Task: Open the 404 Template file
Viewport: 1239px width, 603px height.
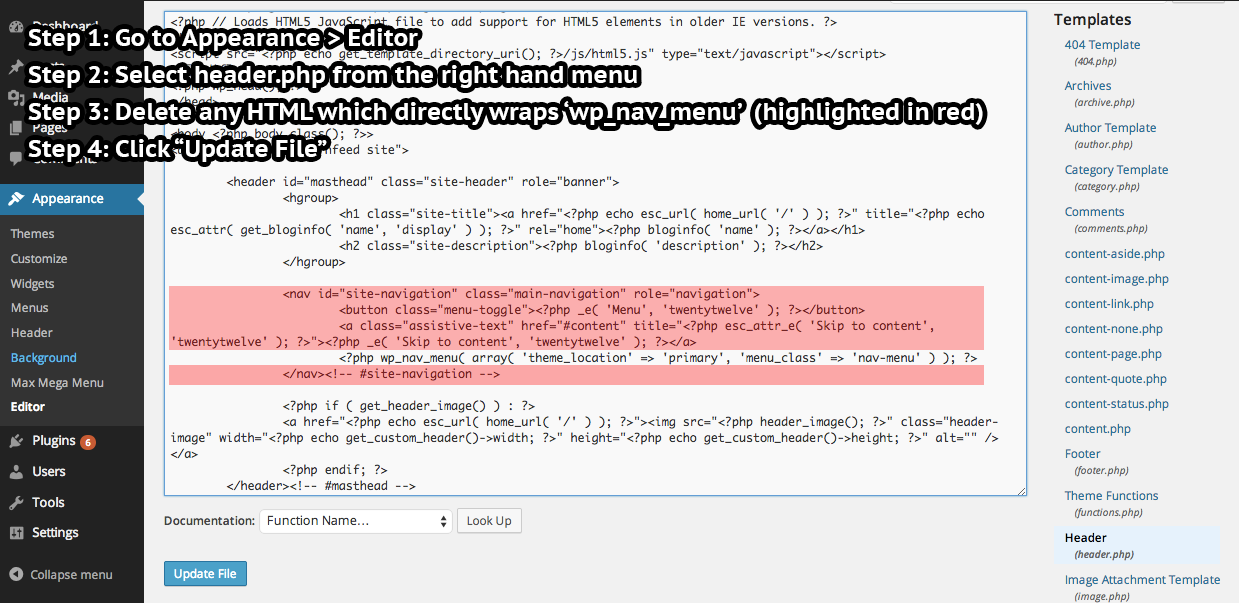Action: (1102, 45)
